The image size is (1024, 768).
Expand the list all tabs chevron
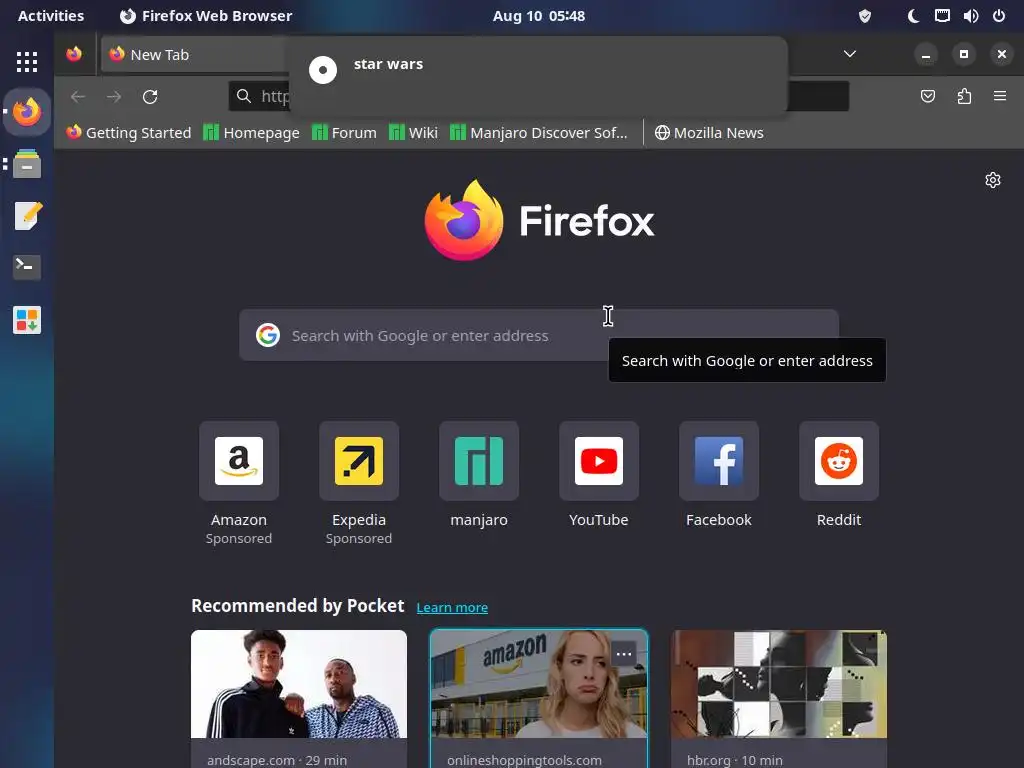(849, 54)
